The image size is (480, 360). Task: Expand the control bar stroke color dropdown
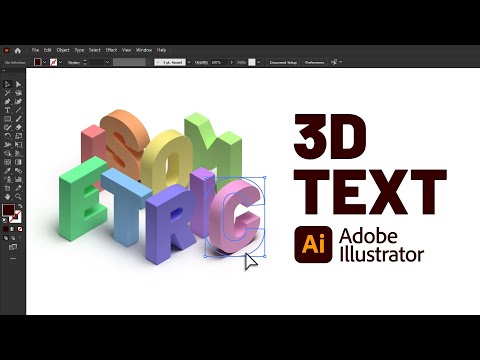(60, 62)
